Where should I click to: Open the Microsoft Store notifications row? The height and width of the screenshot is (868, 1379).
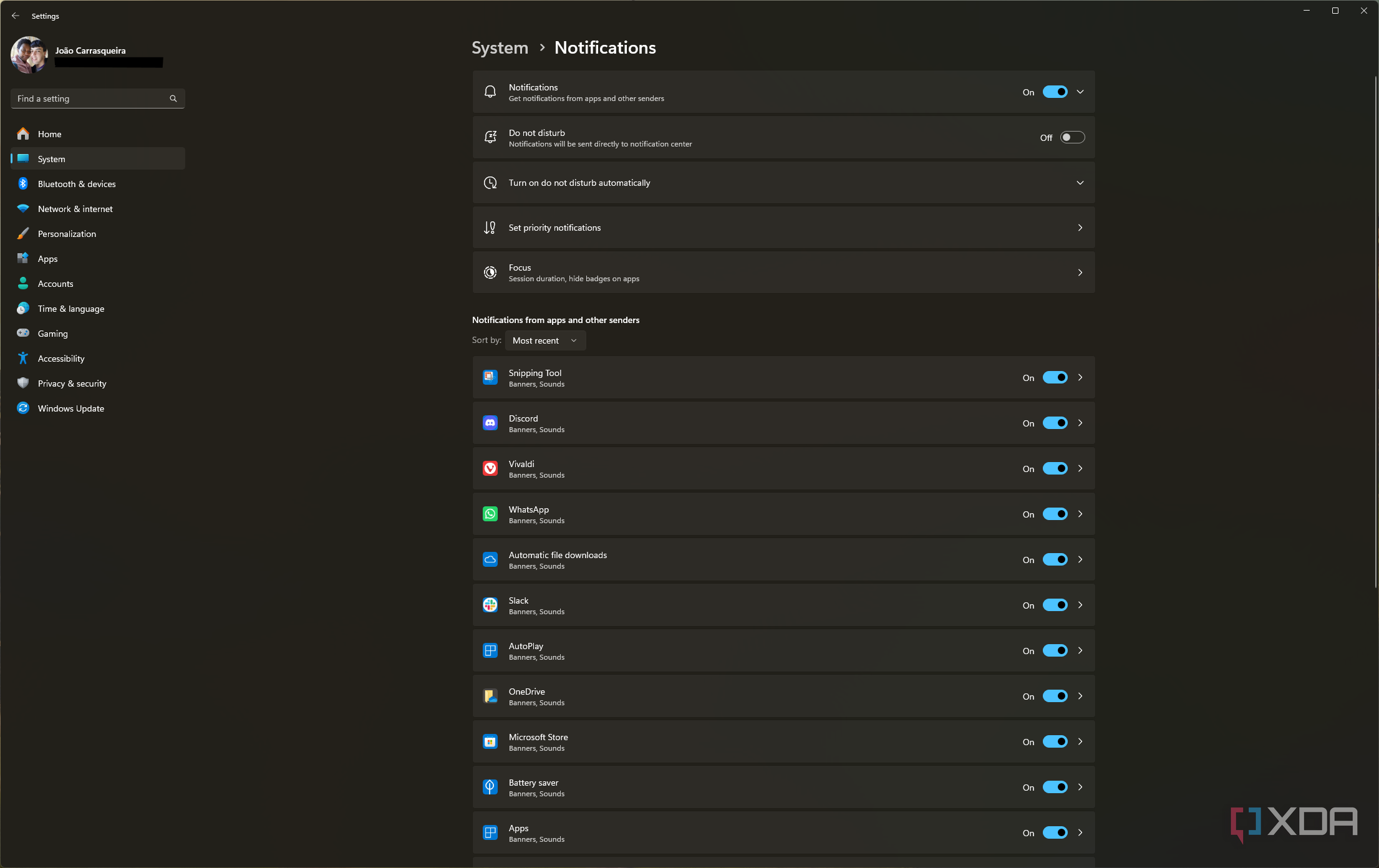783,741
